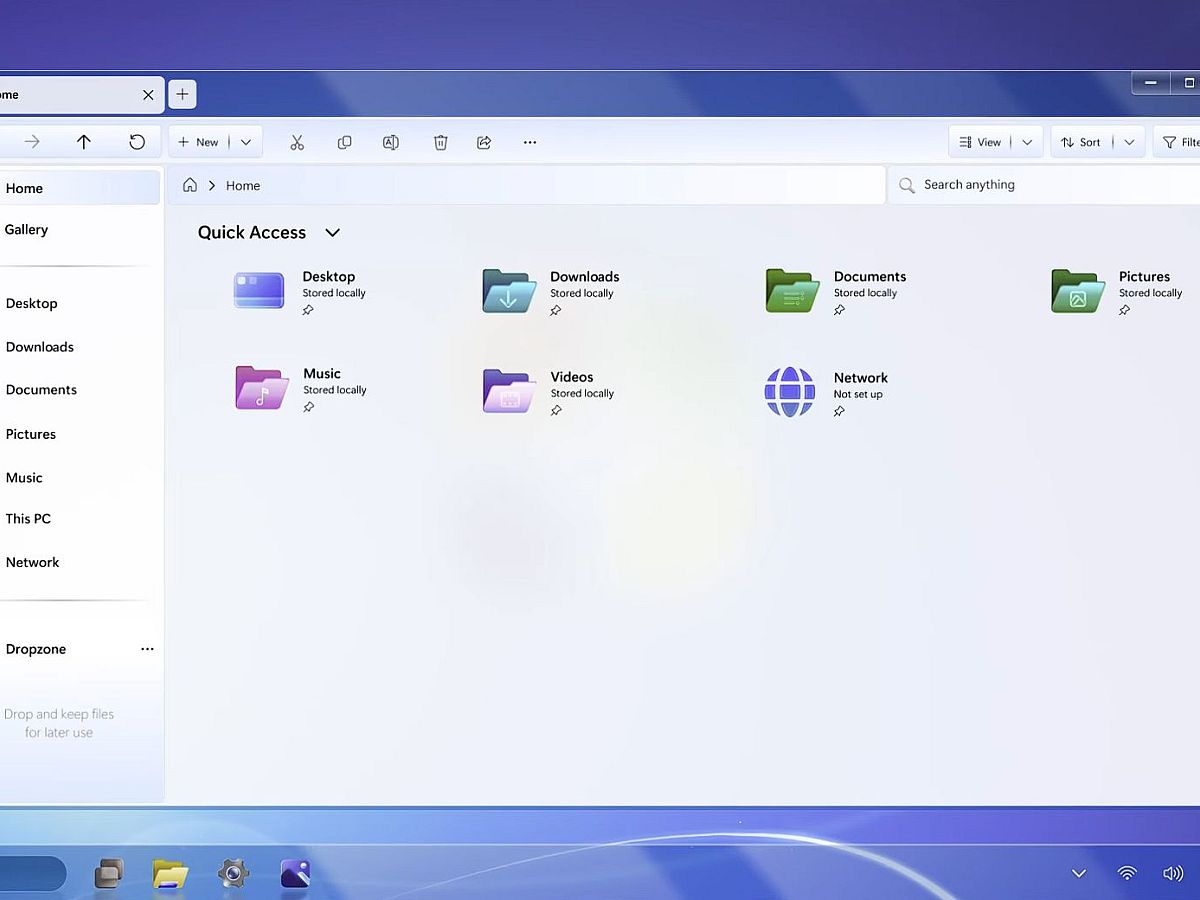
Task: Click the Delete trash can icon
Action: point(440,143)
